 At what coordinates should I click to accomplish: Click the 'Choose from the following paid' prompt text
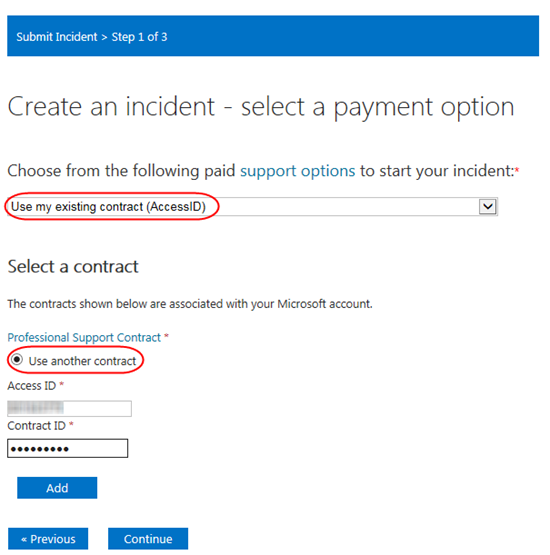tap(121, 171)
